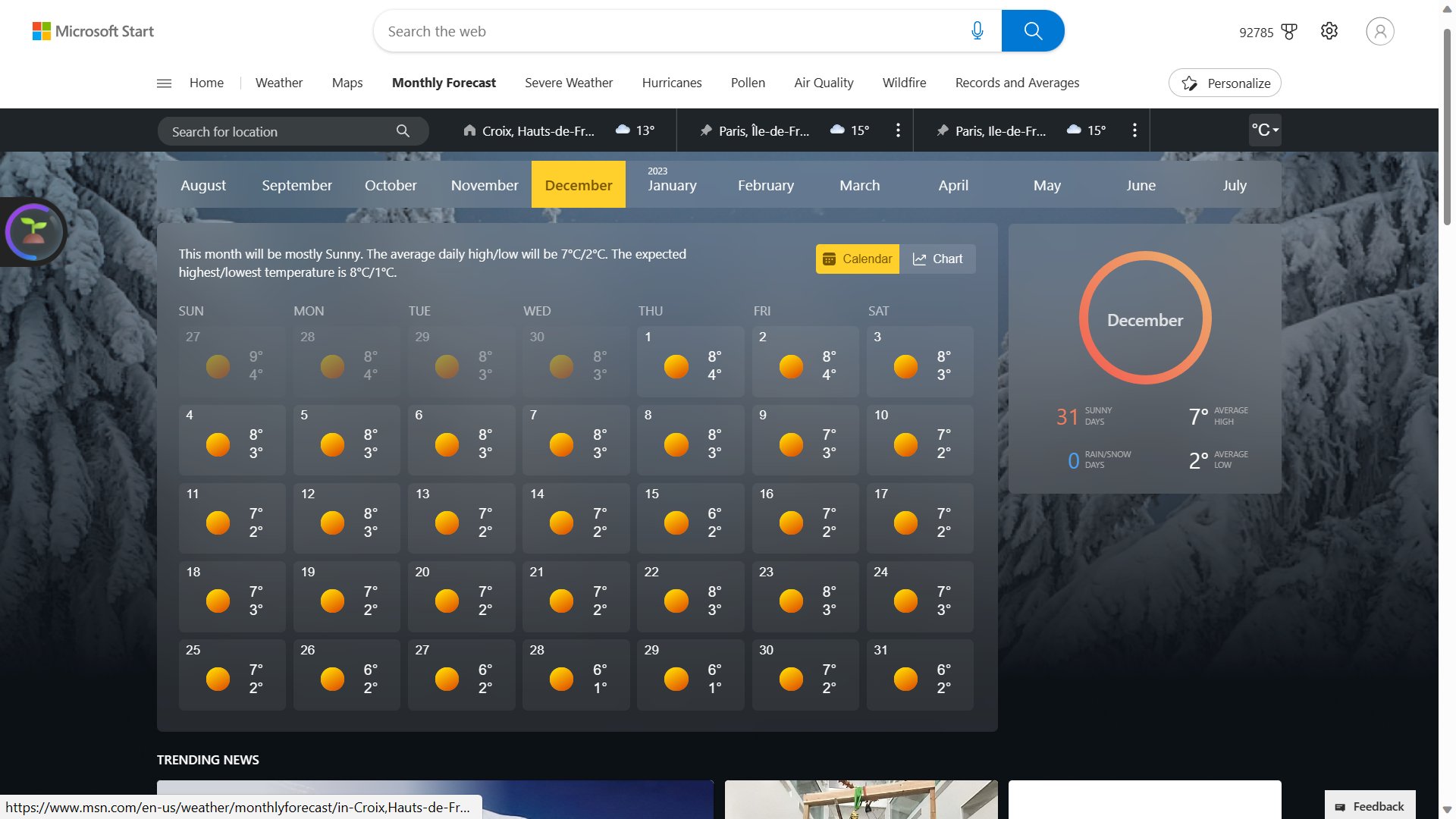Open settings gear icon
Screen dimensions: 1456x819
point(1329,30)
